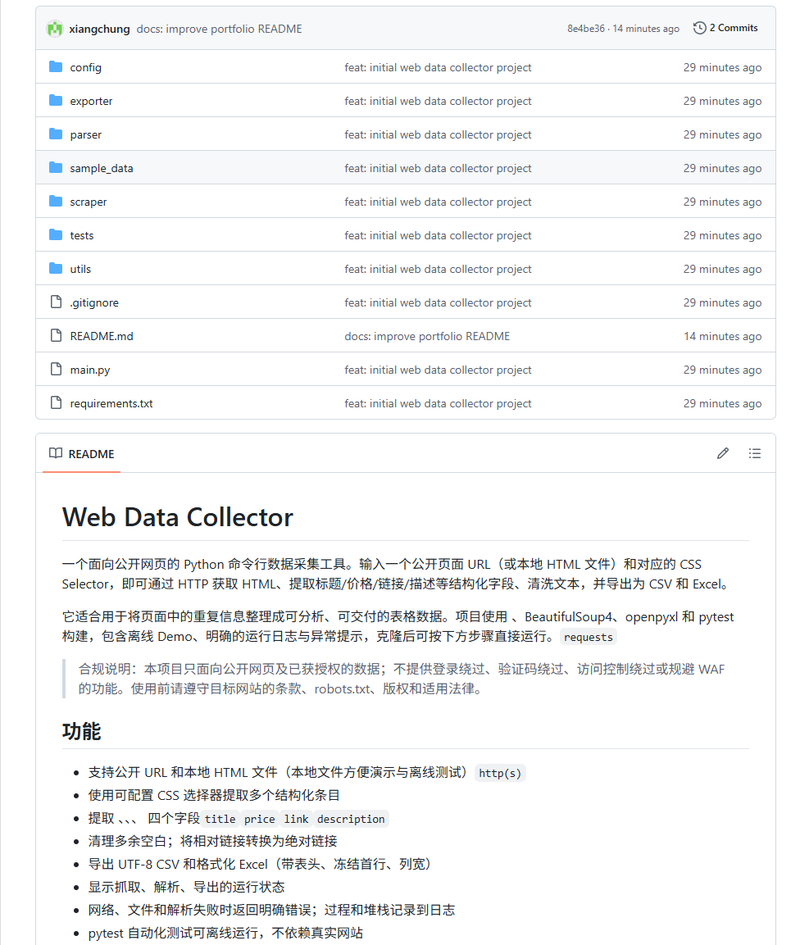This screenshot has height=945, width=800.
Task: Open the xiangchung username link
Action: pyautogui.click(x=99, y=29)
